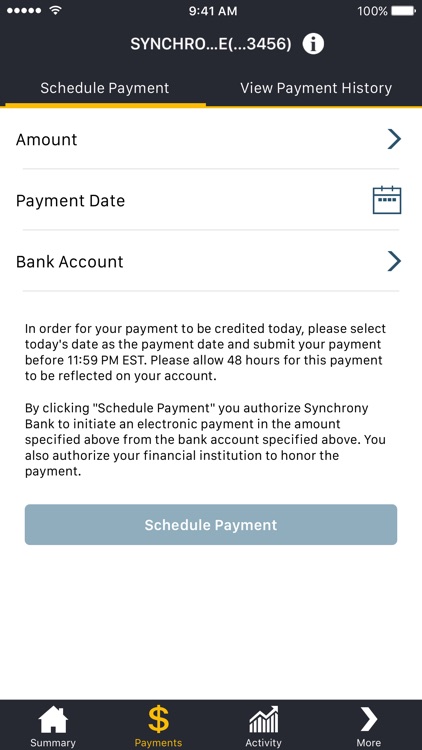The image size is (422, 750).
Task: Tap the Bank Account row label
Action: [x=70, y=262]
